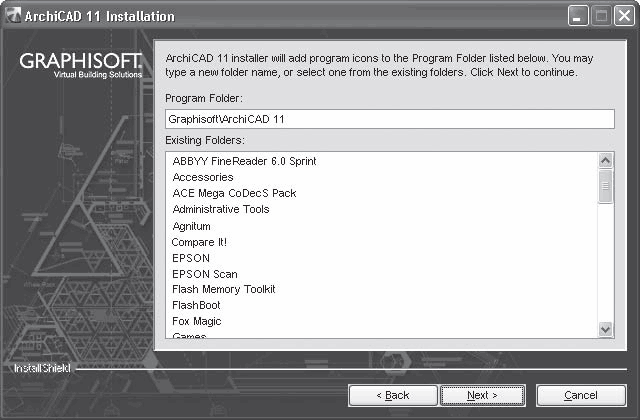The image size is (640, 420).
Task: Select the EPSON Scan folder
Action: (204, 274)
